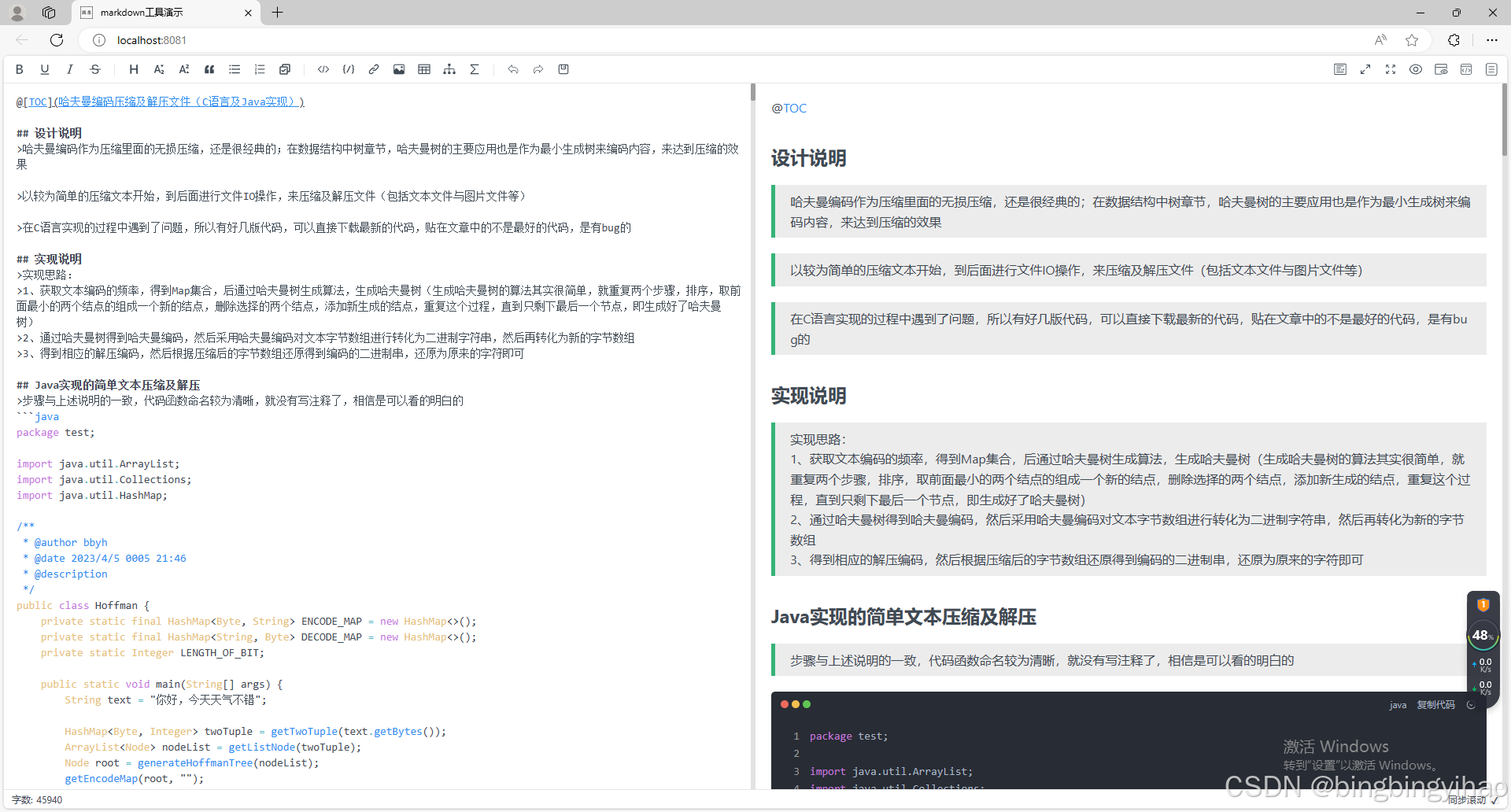Insert an image using the picture icon

click(x=399, y=69)
